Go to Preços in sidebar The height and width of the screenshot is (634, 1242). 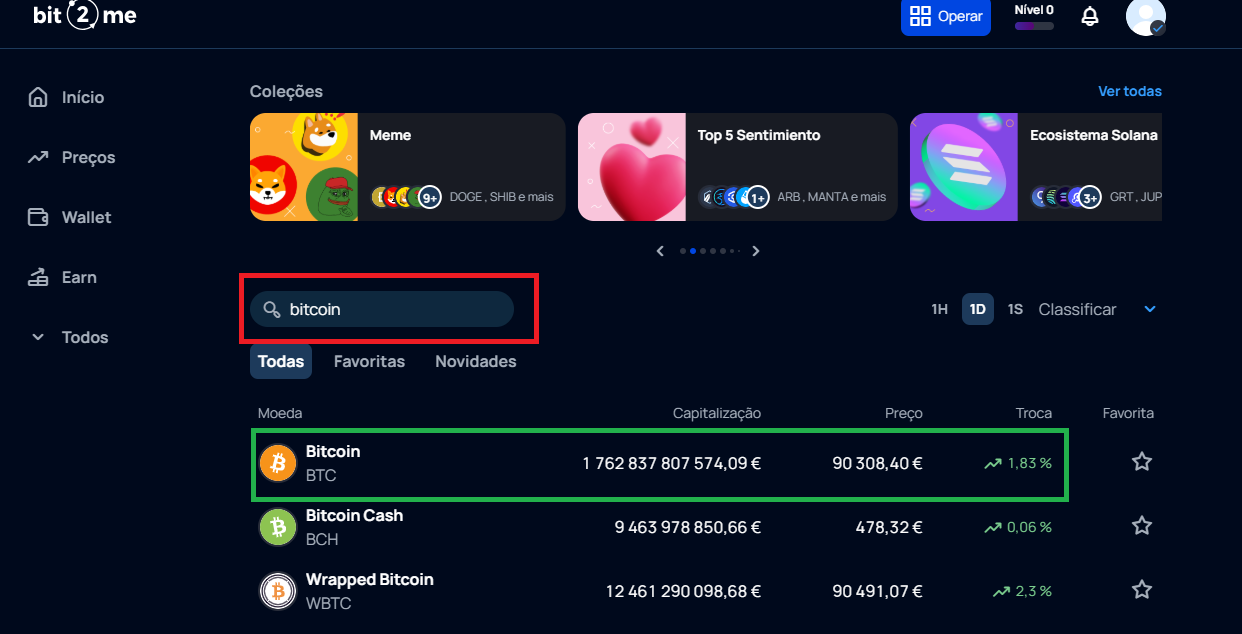(x=88, y=157)
